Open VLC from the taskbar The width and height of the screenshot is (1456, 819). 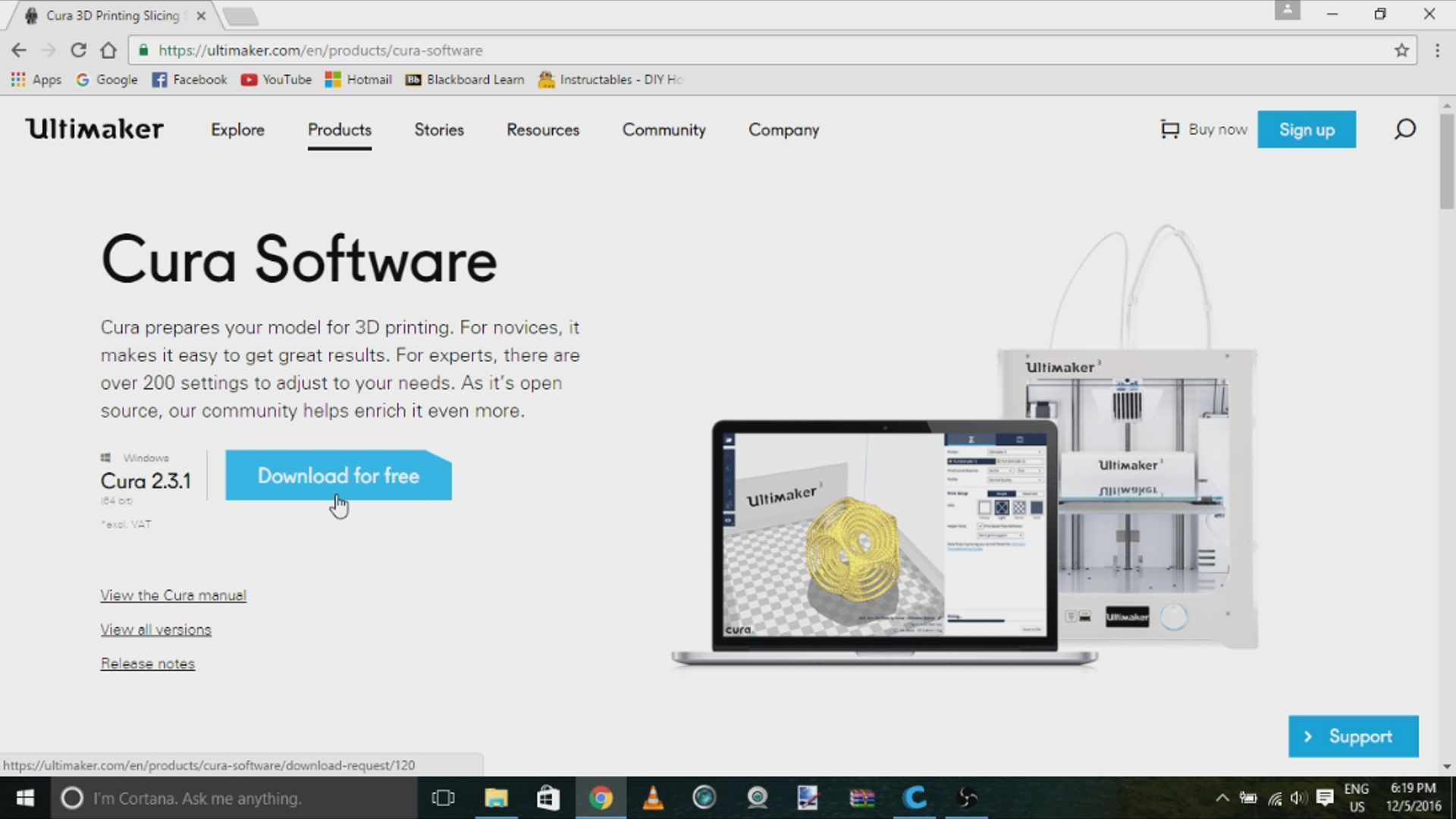click(653, 798)
